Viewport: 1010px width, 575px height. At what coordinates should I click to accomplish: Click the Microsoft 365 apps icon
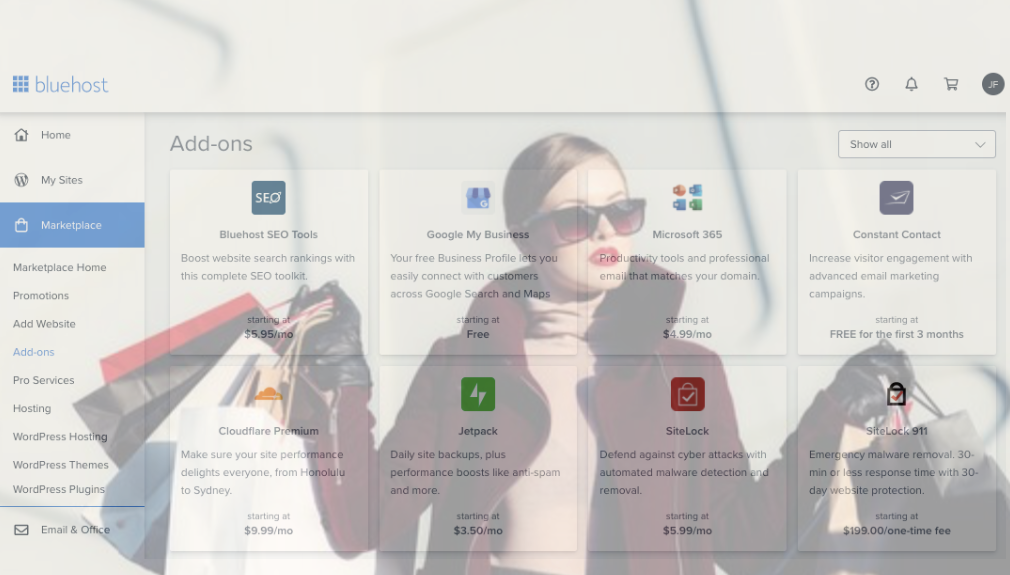(687, 198)
